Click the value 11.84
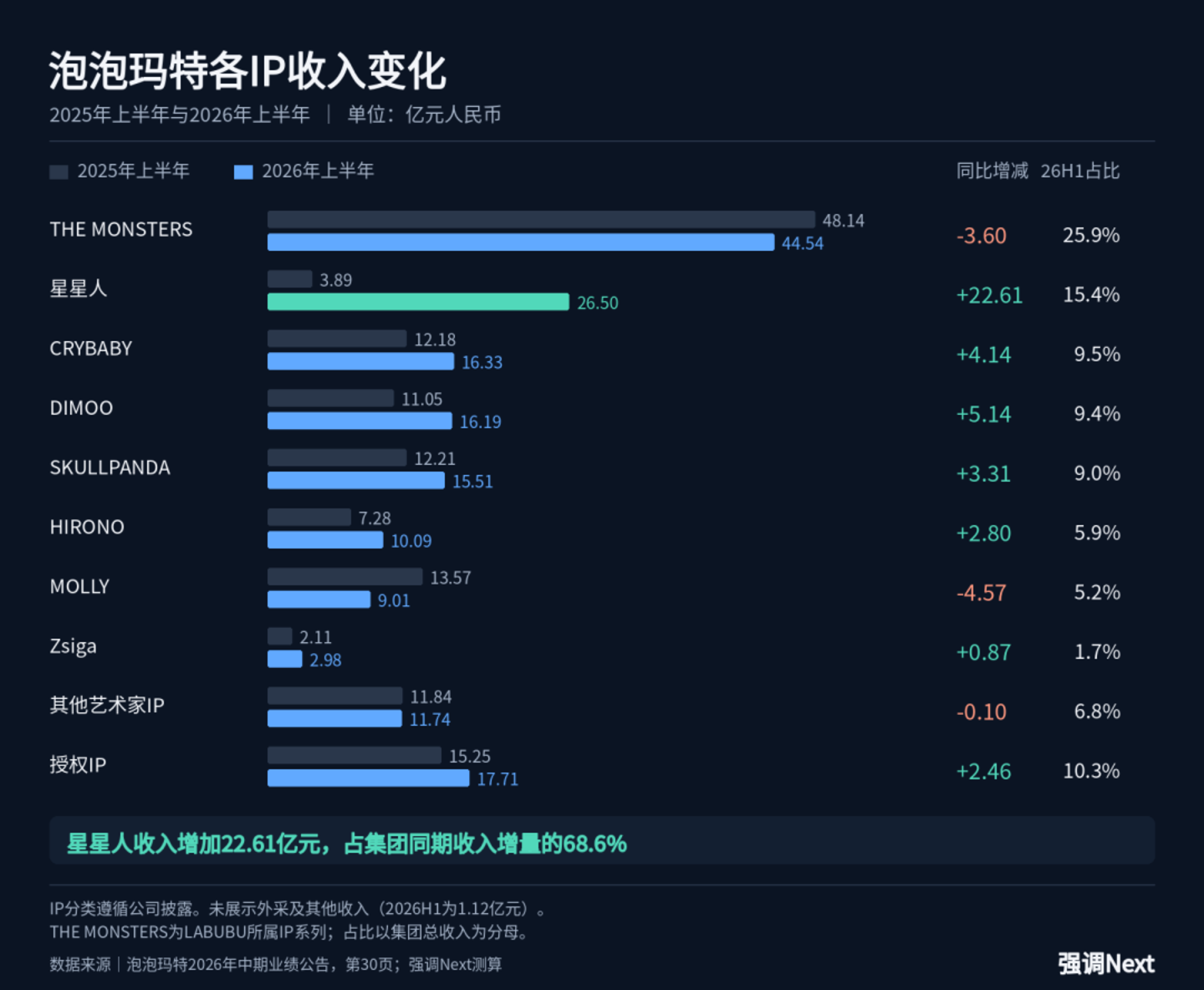 (431, 697)
